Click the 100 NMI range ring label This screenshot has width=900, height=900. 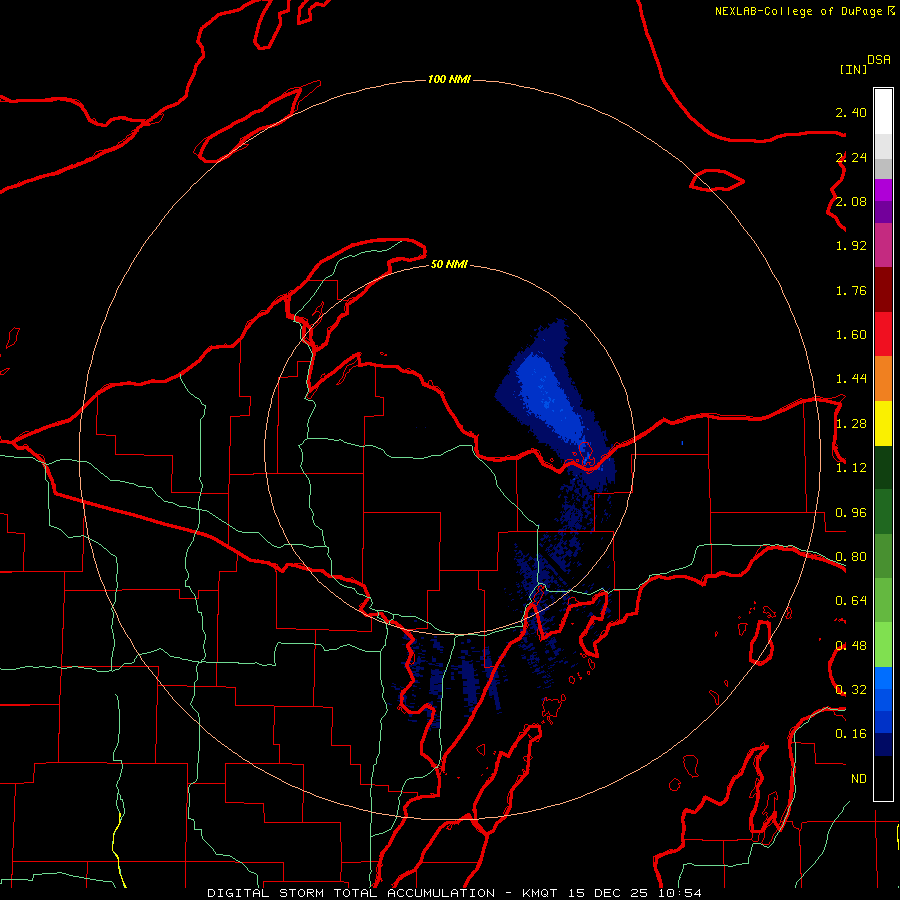(x=449, y=79)
